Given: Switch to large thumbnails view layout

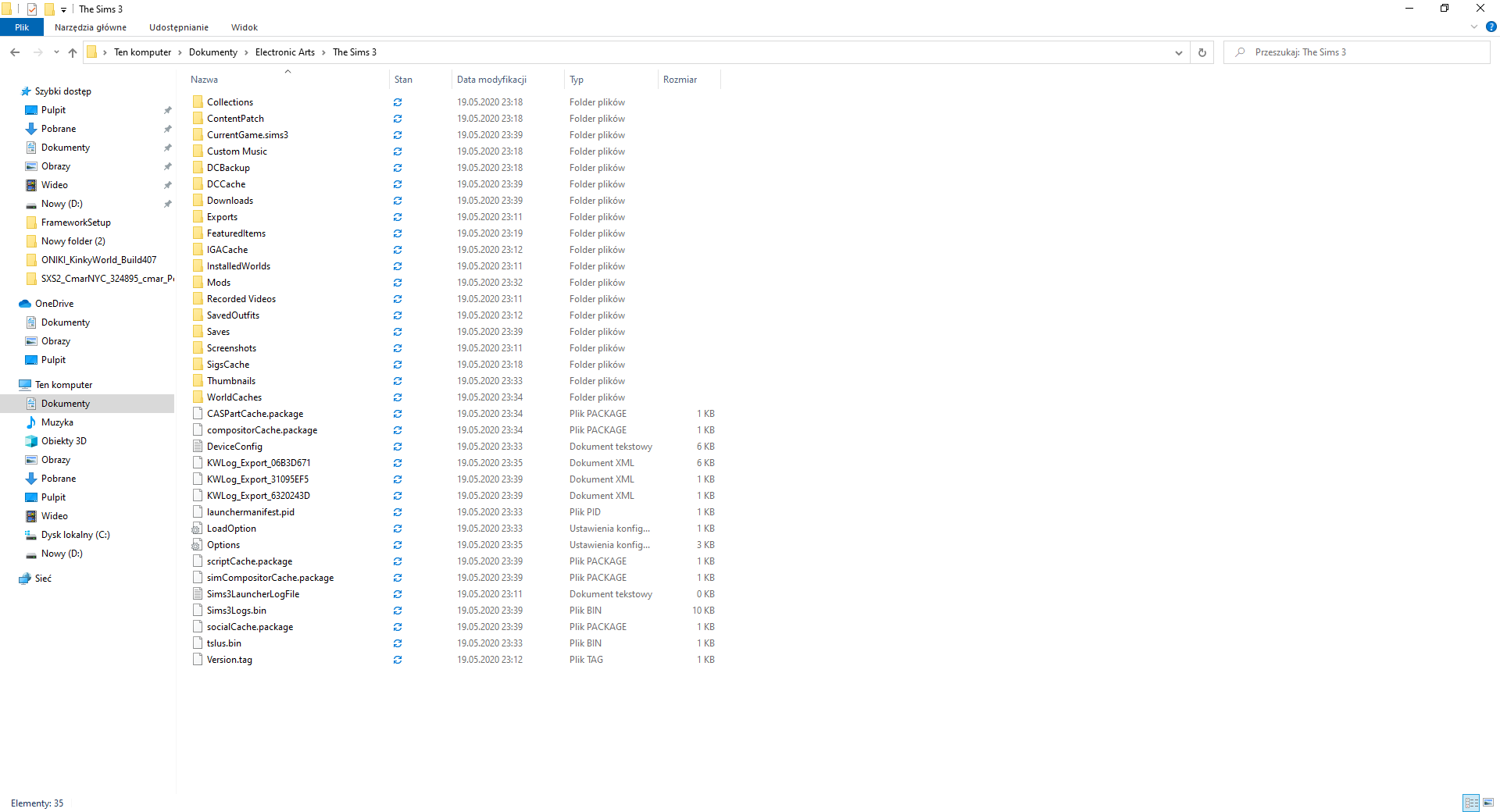Looking at the screenshot, I should [x=1488, y=803].
